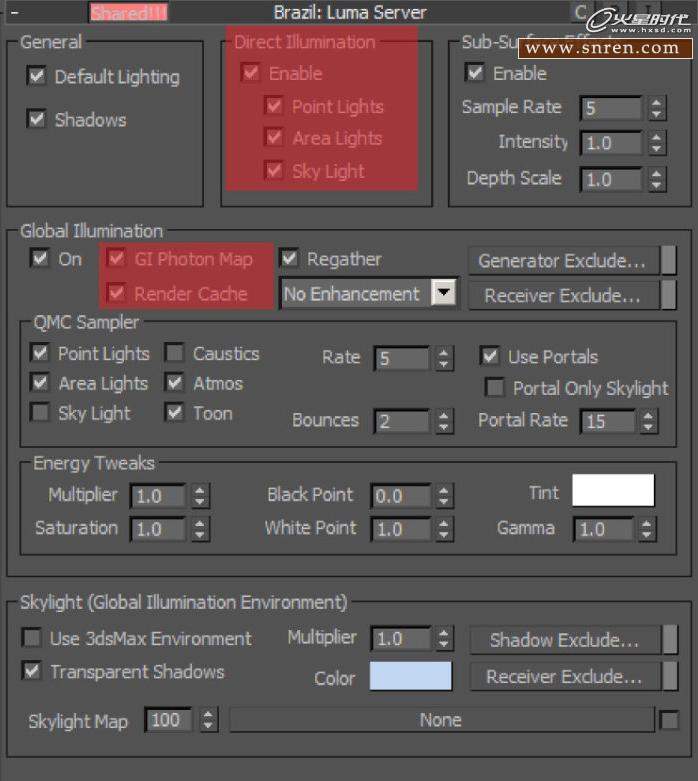
Task: Toggle Sub-Surface Effects Enable checkbox
Action: (x=475, y=73)
